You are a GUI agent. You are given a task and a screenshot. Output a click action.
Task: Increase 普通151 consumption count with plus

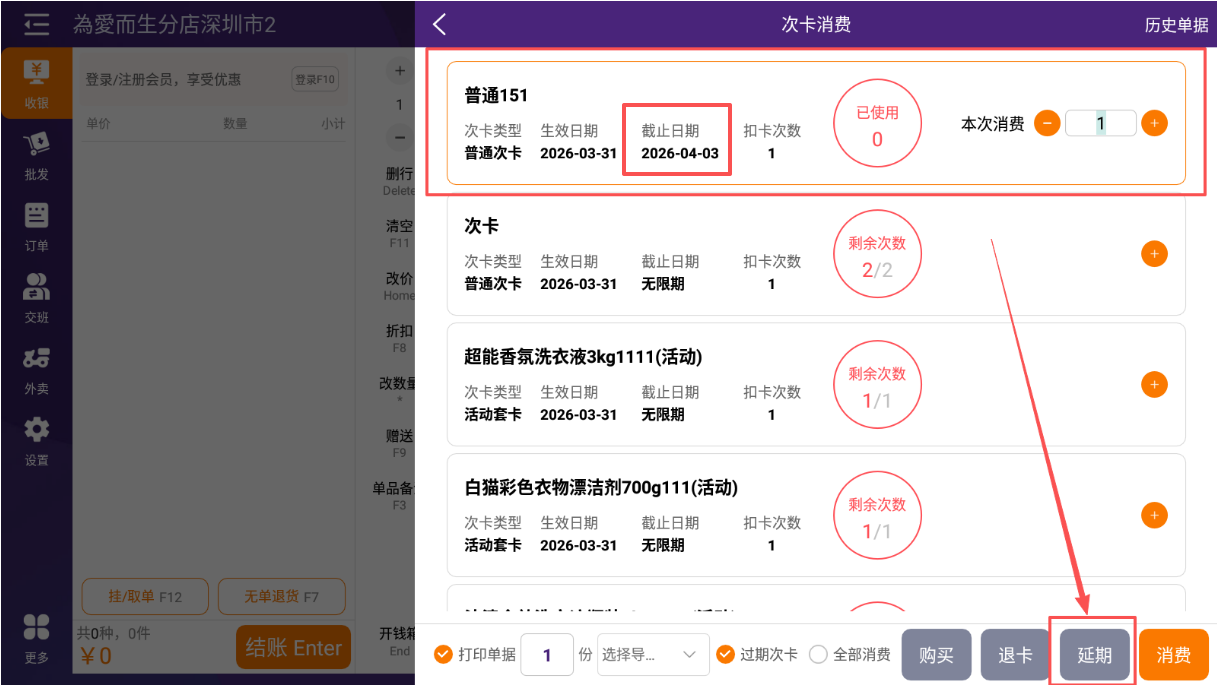tap(1154, 123)
